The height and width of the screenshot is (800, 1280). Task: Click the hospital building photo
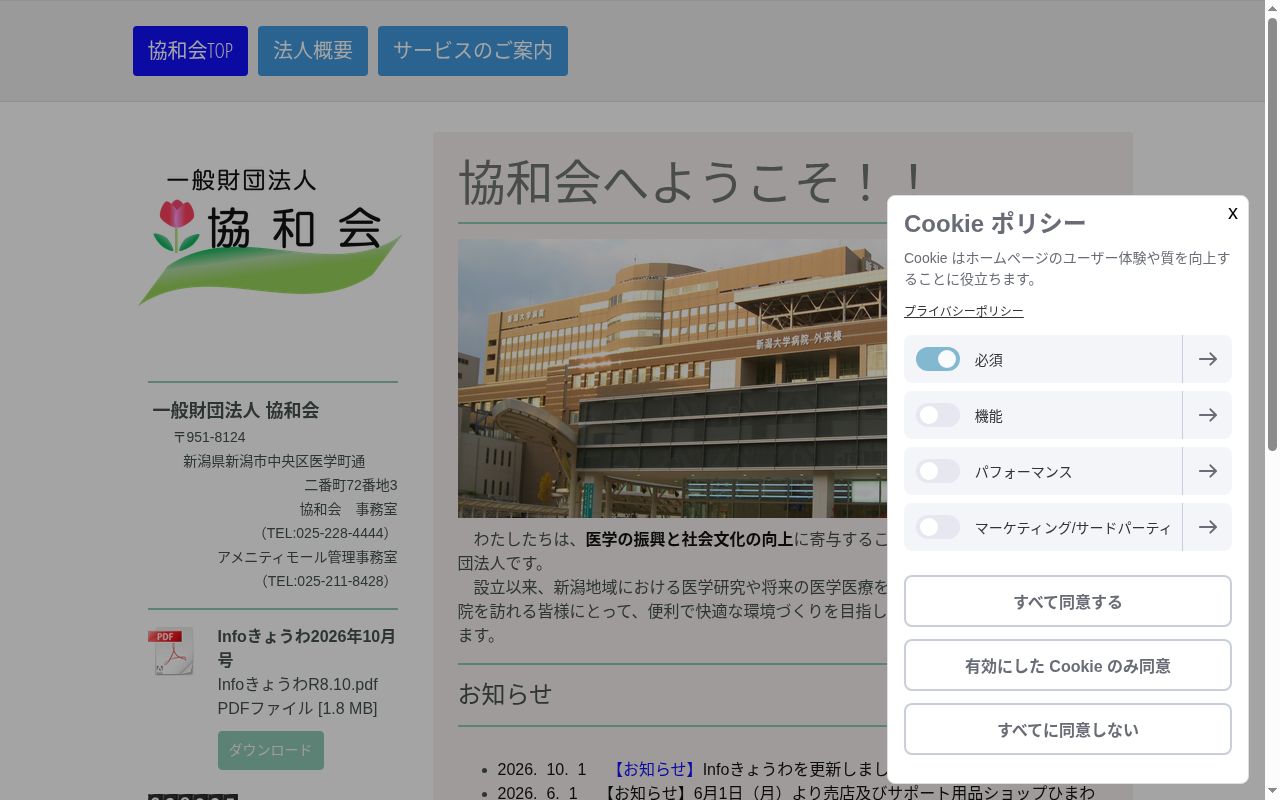(672, 378)
